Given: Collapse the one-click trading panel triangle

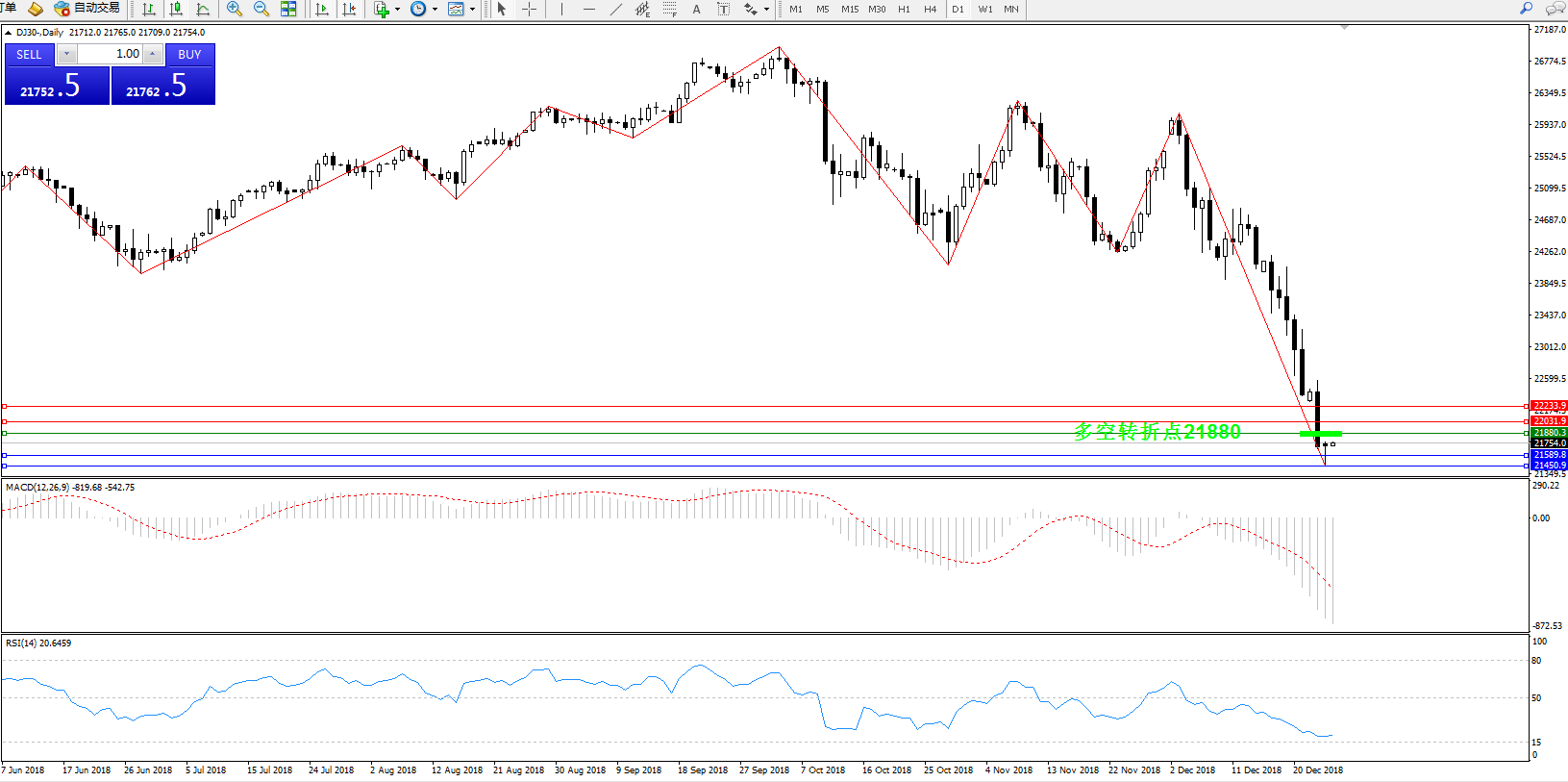Looking at the screenshot, I should click(x=9, y=33).
